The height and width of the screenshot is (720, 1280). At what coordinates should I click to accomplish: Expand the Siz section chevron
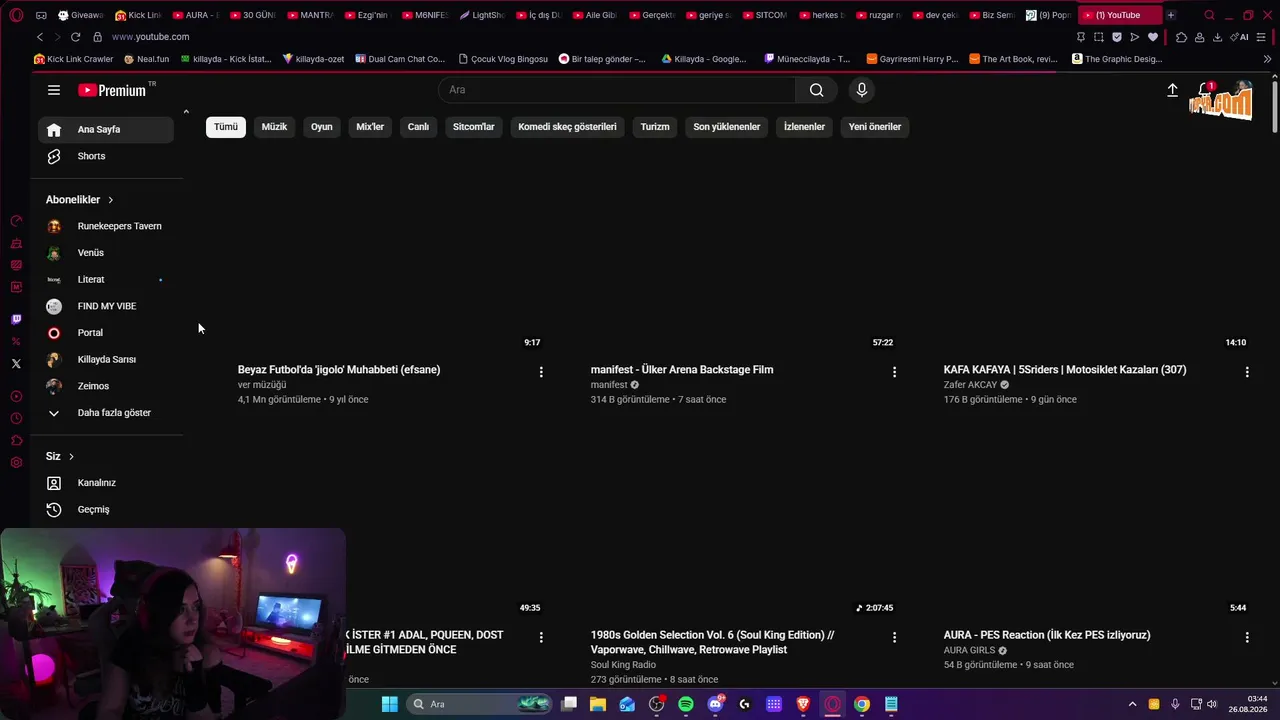[71, 457]
